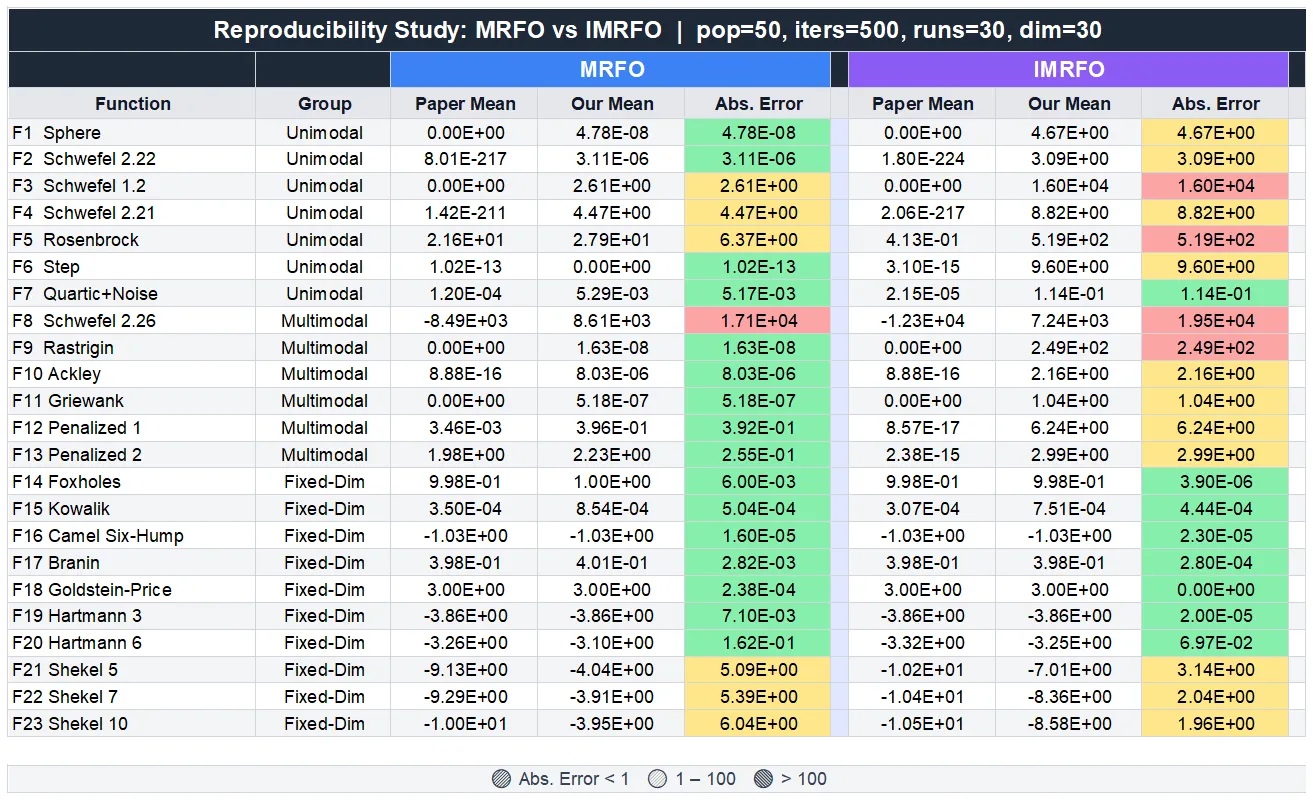Screen dimensions: 1313x802
Task: Click Paper Mean header under MRFO
Action: click(465, 104)
